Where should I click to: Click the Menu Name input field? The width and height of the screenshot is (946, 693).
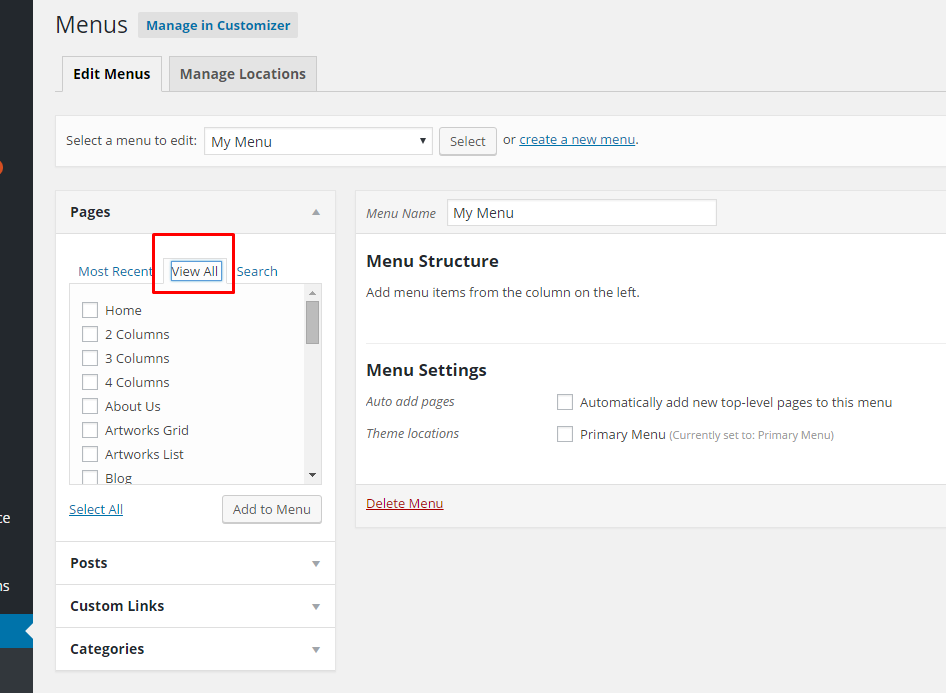click(x=582, y=213)
